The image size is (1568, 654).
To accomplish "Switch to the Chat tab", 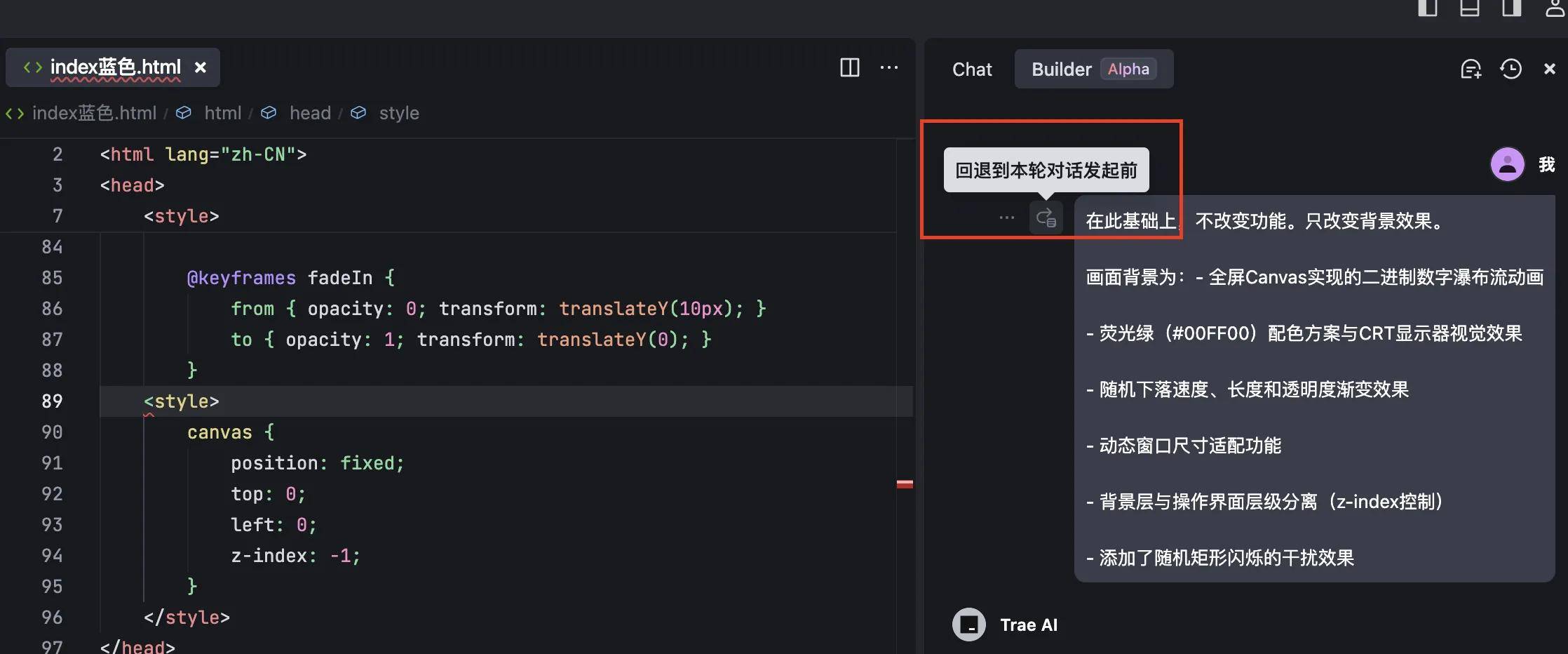I will click(971, 69).
